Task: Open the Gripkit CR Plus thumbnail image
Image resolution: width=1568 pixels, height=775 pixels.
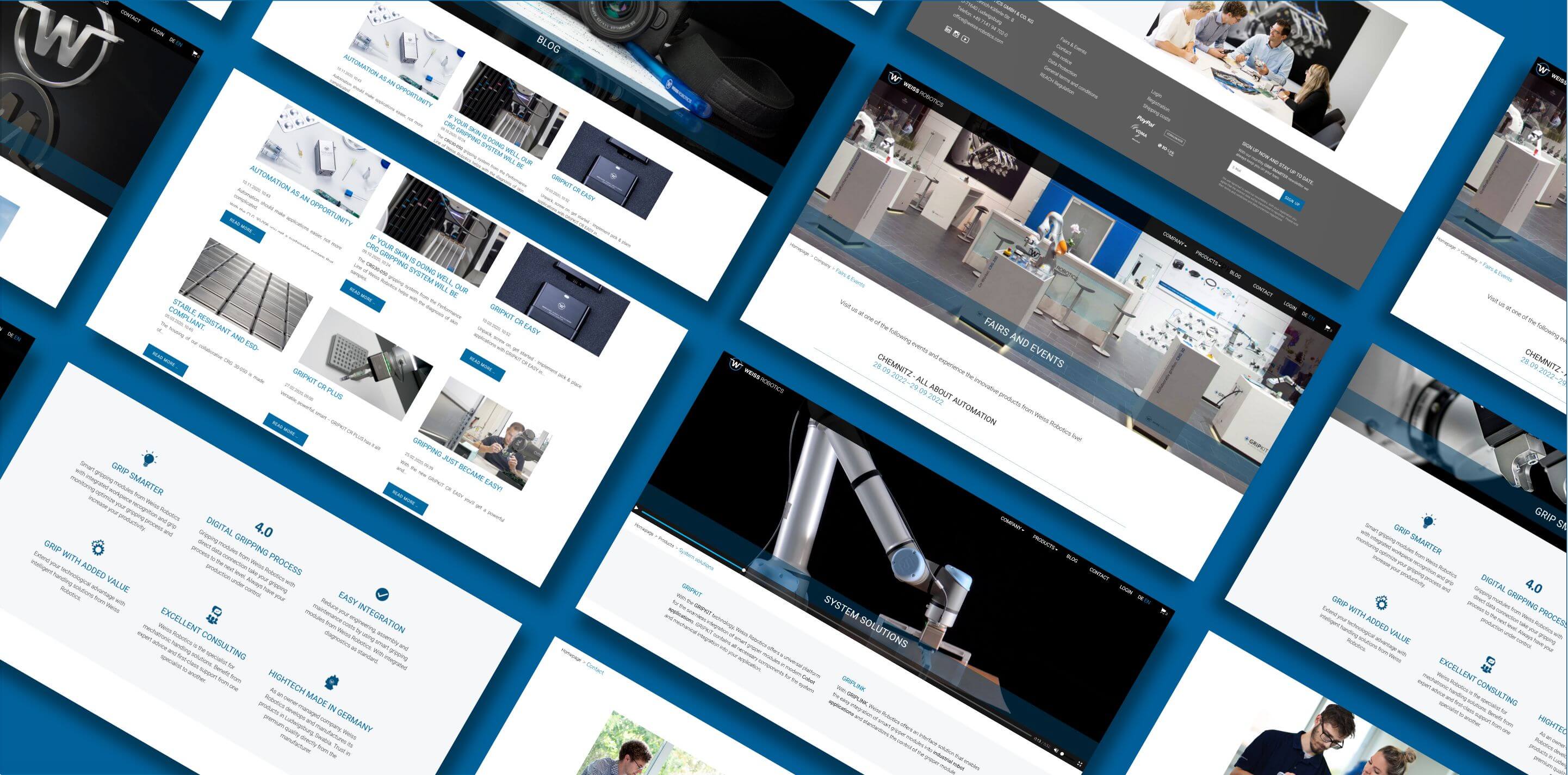Action: 365,364
